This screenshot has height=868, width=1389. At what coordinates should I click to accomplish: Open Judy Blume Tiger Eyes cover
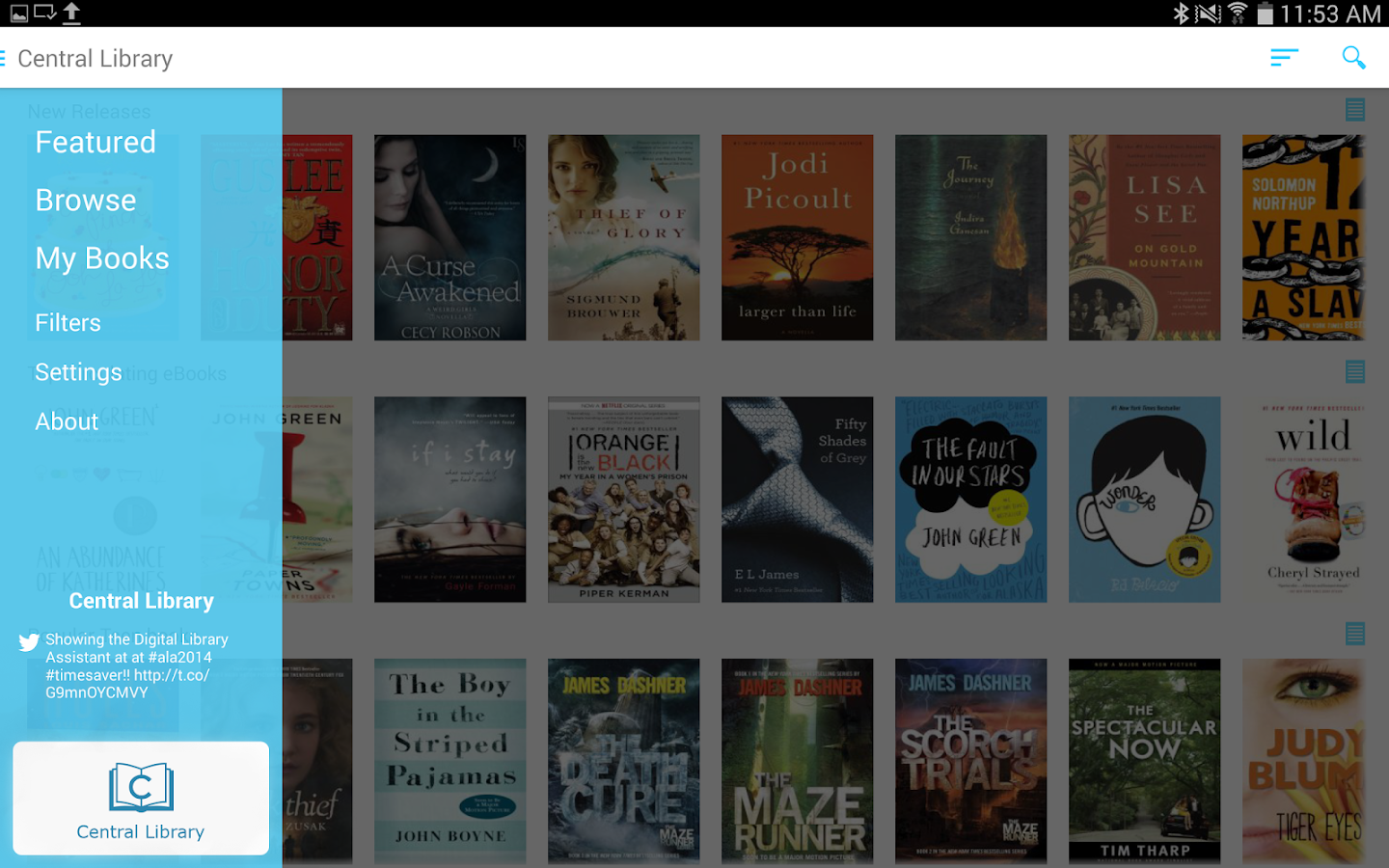click(x=1304, y=762)
